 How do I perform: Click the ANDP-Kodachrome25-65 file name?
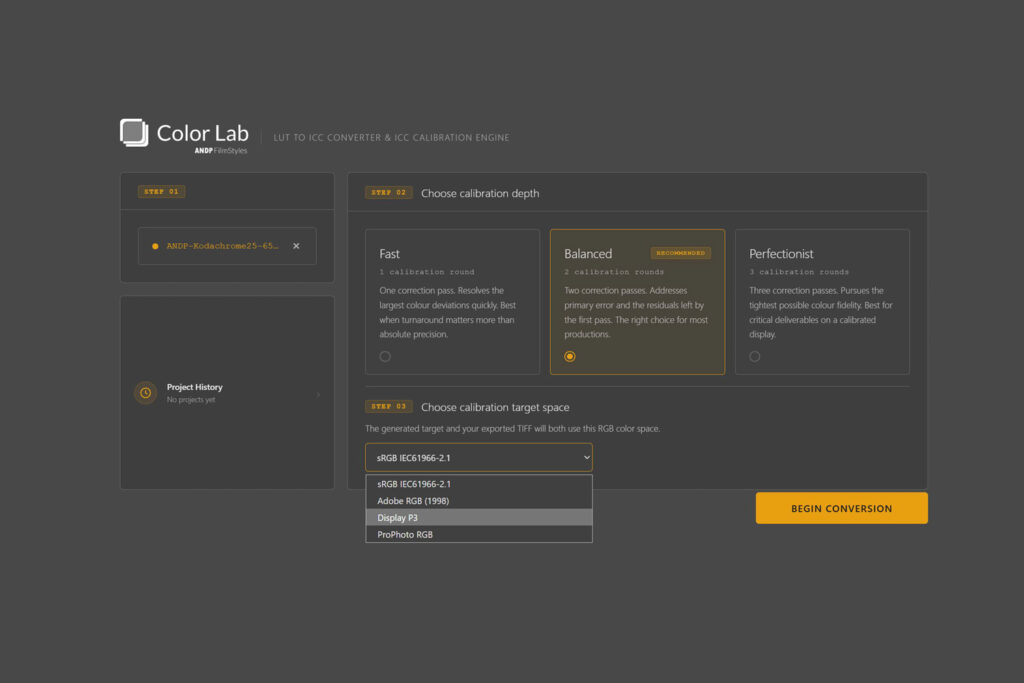[x=222, y=246]
